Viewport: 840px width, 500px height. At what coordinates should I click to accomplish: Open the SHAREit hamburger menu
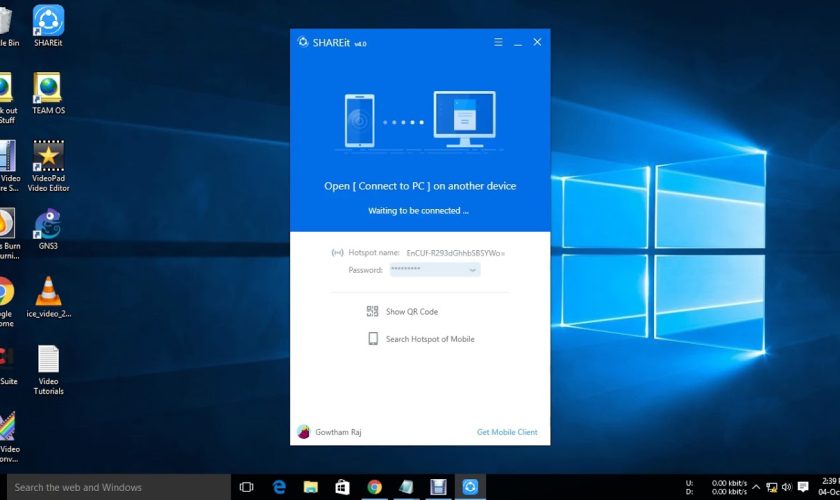click(x=498, y=42)
